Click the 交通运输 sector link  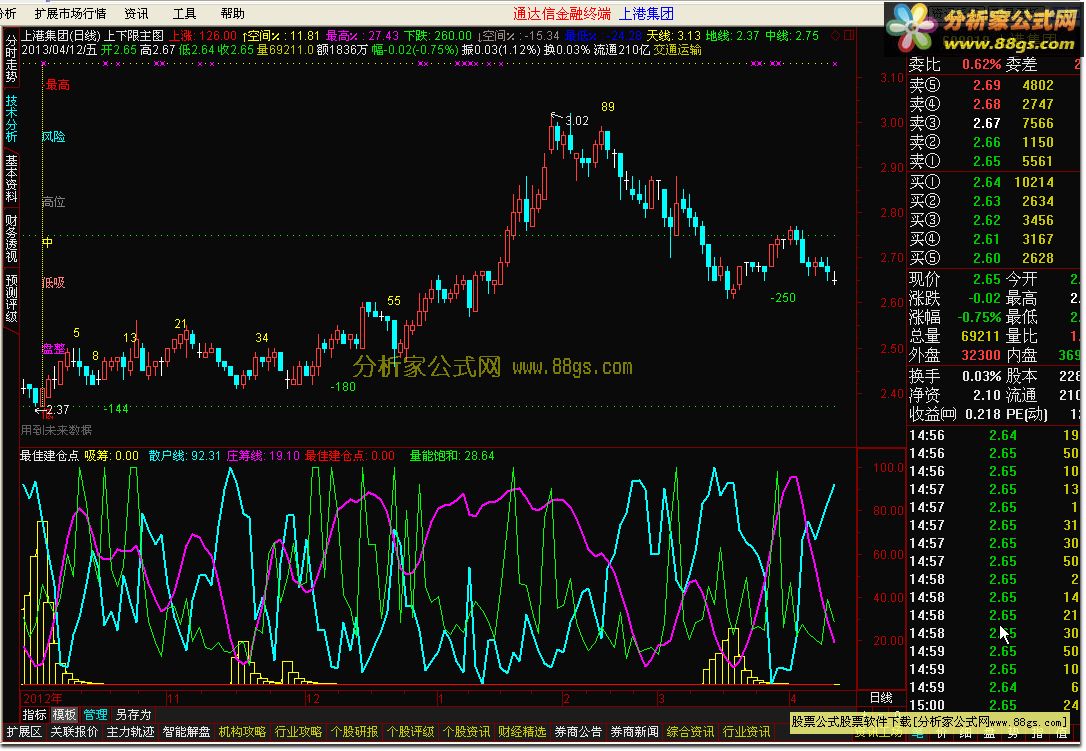(677, 50)
